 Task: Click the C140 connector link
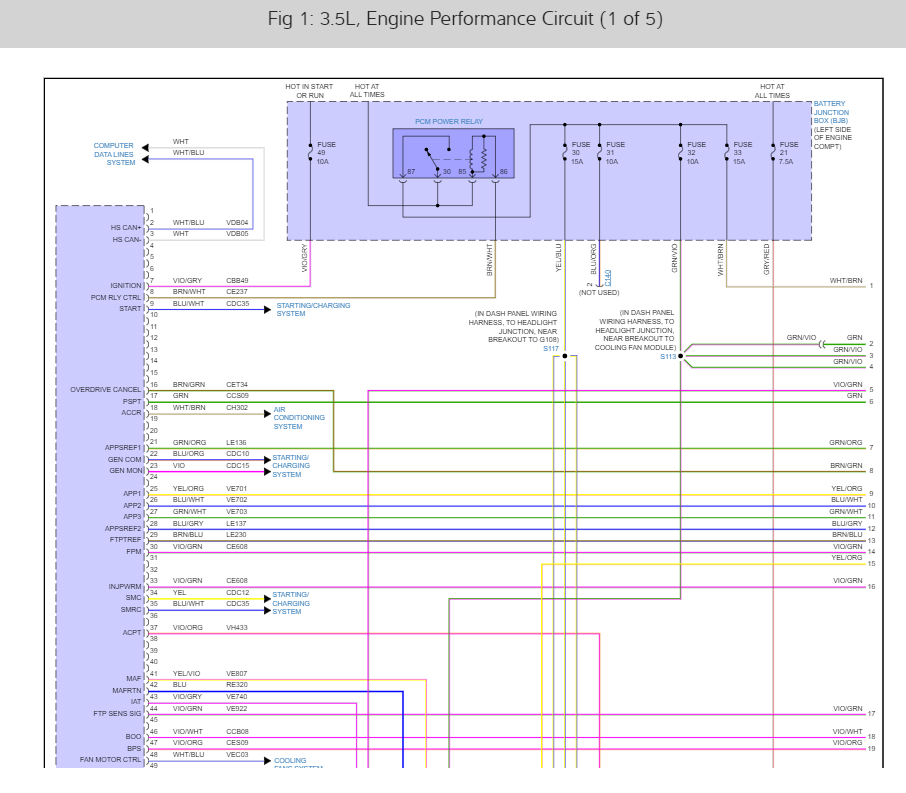pos(607,278)
